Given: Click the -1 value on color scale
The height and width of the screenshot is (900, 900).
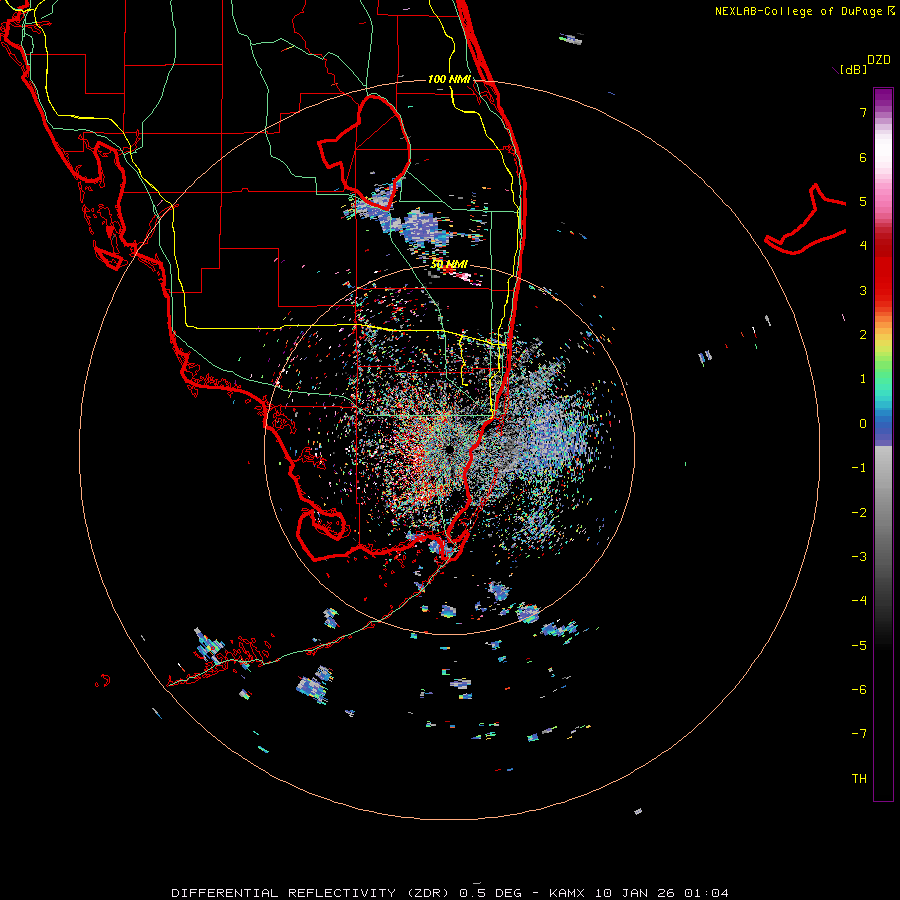Looking at the screenshot, I should (x=859, y=468).
